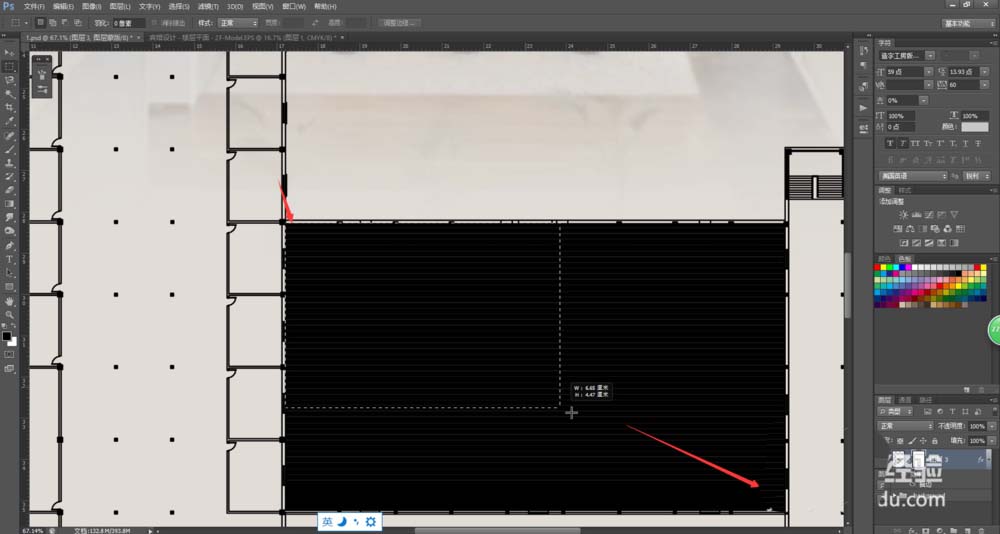Toggle the anti-alias checkbox in options bar

coord(155,23)
